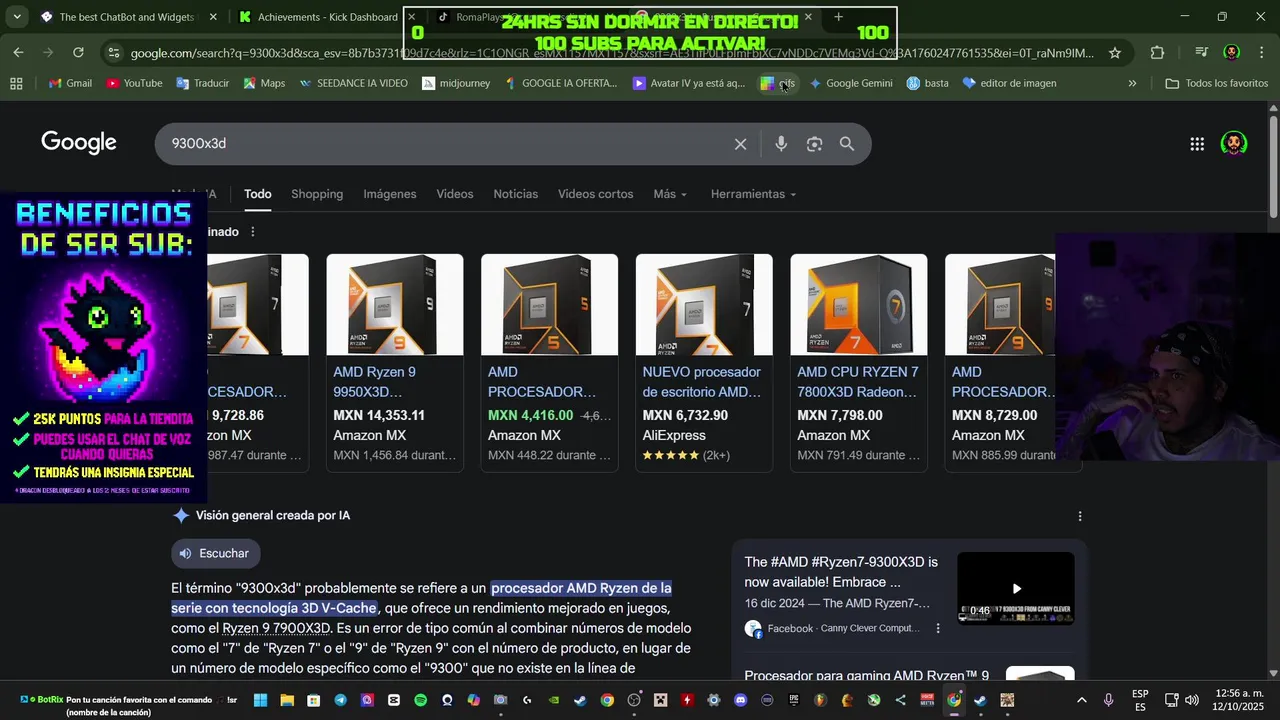Switch to the Videos cortos tab
Screen dimensions: 1280x720
pyautogui.click(x=596, y=194)
